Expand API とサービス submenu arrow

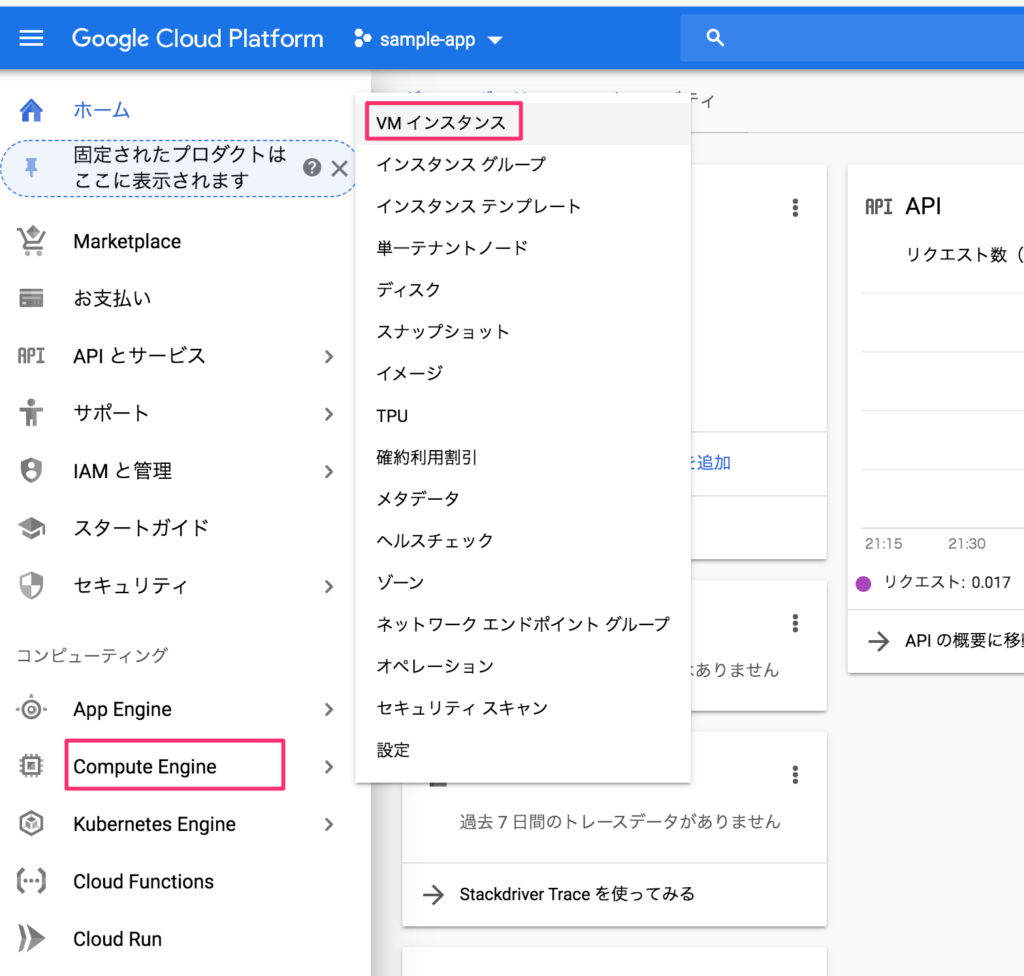tap(329, 356)
